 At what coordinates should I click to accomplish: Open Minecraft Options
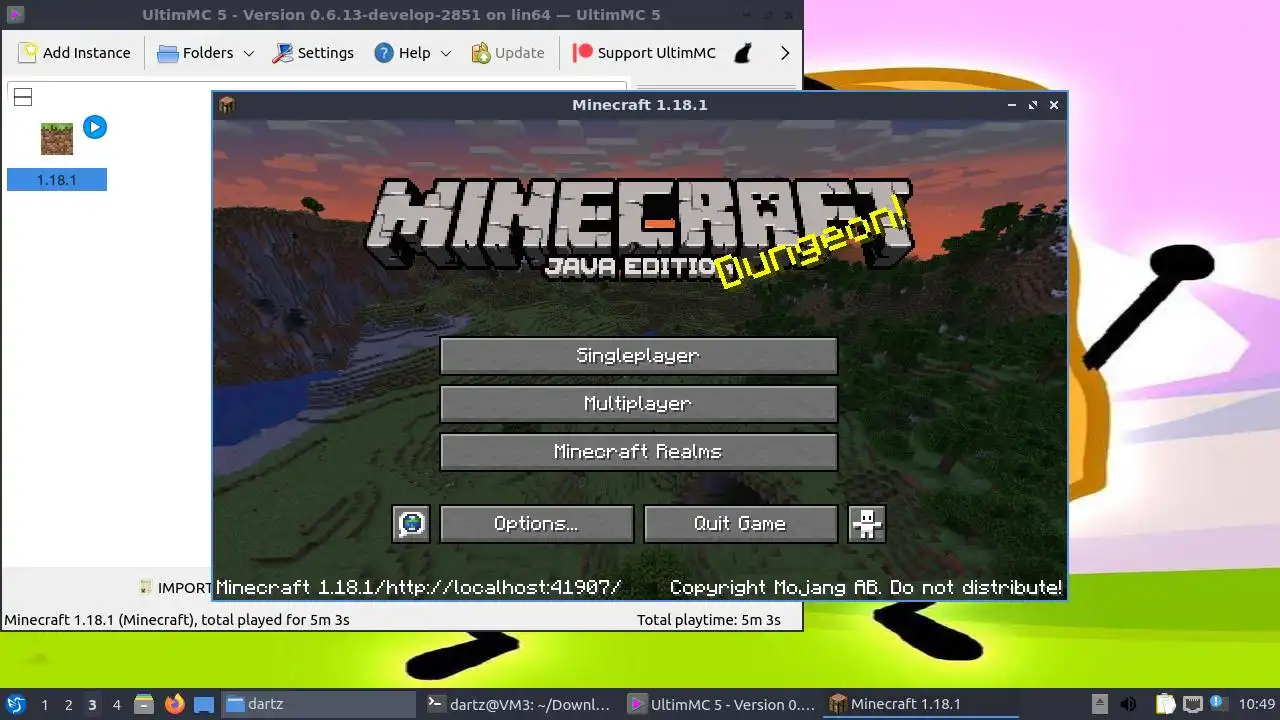pyautogui.click(x=536, y=524)
